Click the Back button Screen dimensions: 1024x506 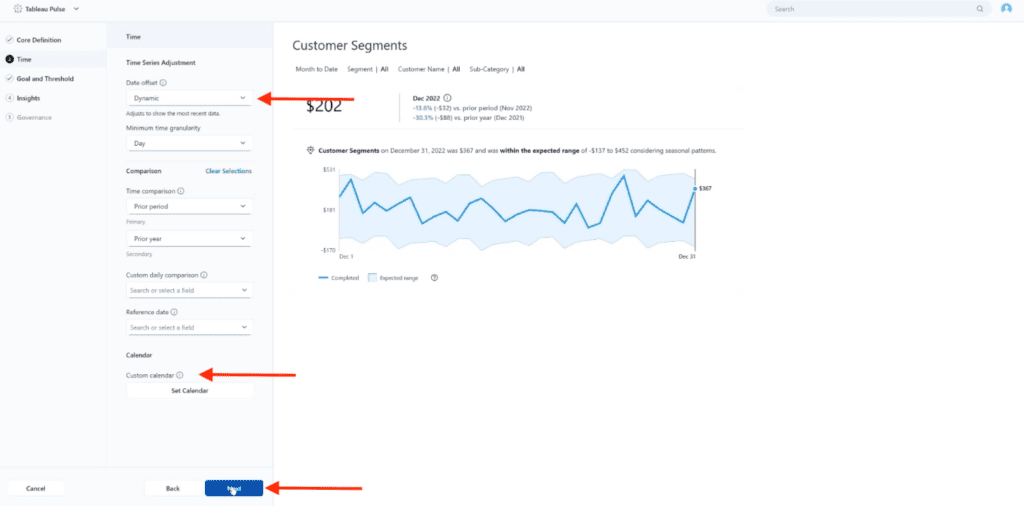(x=173, y=488)
